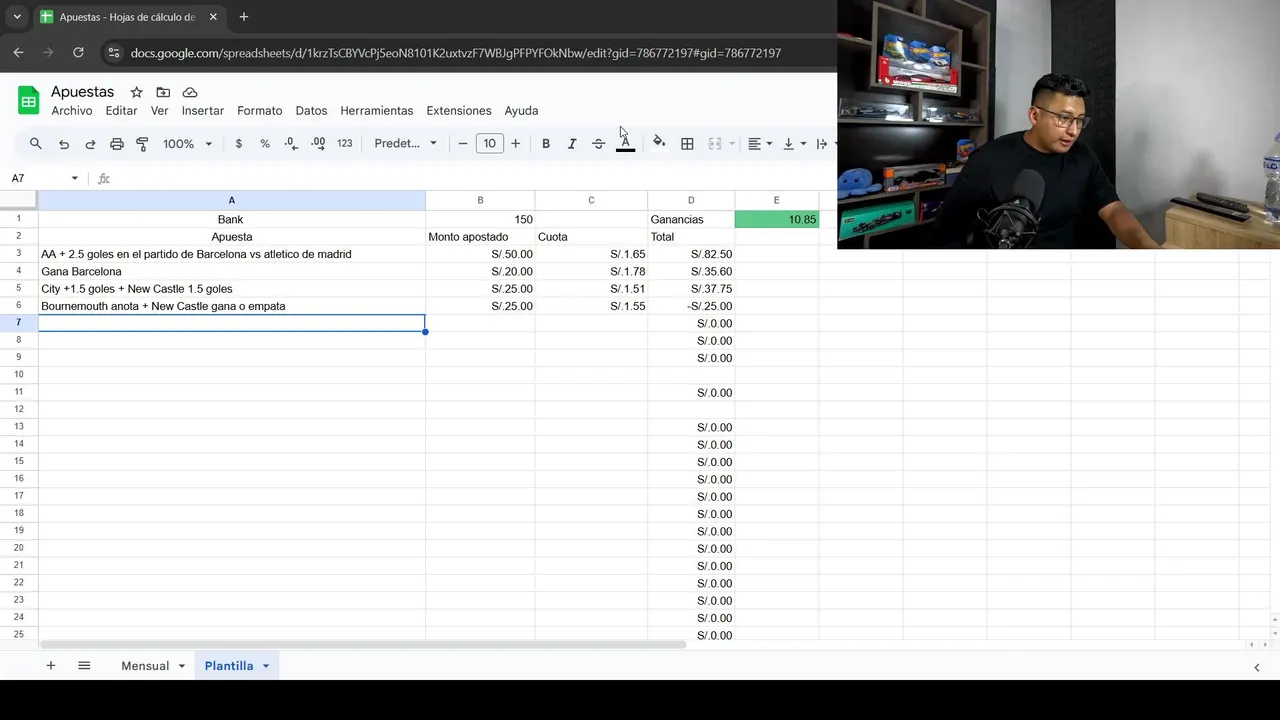The width and height of the screenshot is (1280, 720).
Task: Open a new browser tab
Action: tap(243, 17)
